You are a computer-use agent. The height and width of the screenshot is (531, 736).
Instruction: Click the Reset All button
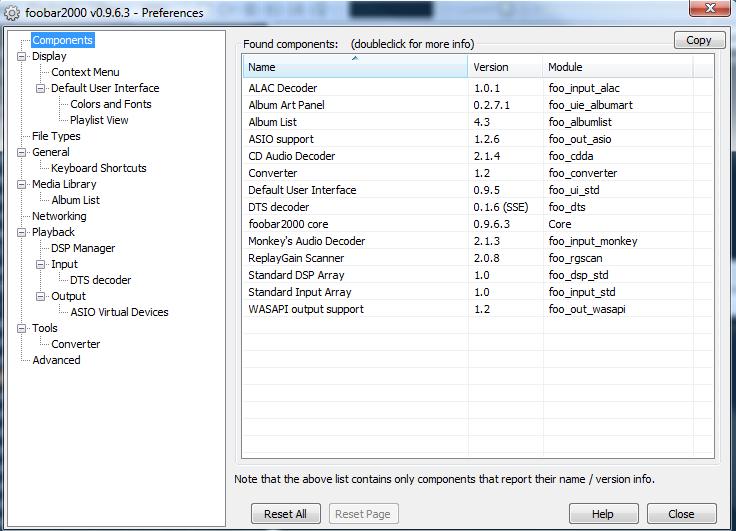tap(285, 514)
